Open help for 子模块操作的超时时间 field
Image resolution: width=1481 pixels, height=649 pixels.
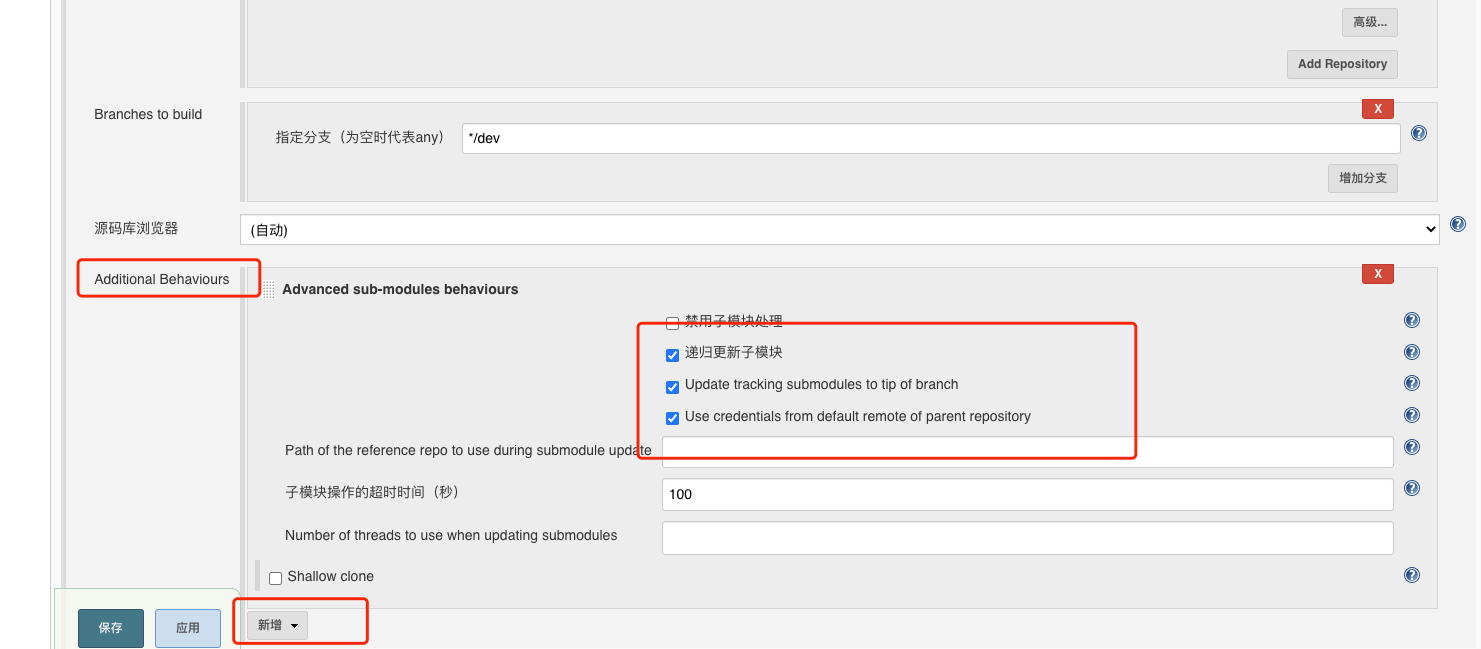[1412, 488]
